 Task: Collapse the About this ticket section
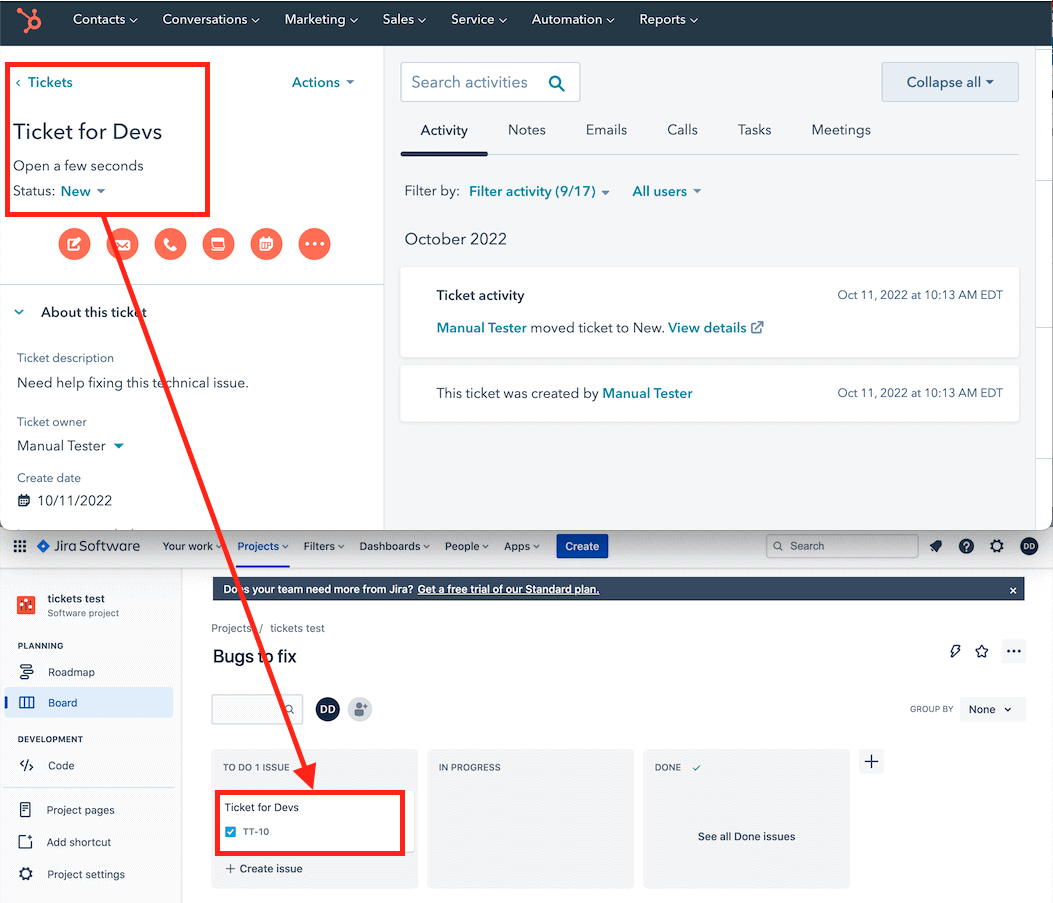point(19,312)
